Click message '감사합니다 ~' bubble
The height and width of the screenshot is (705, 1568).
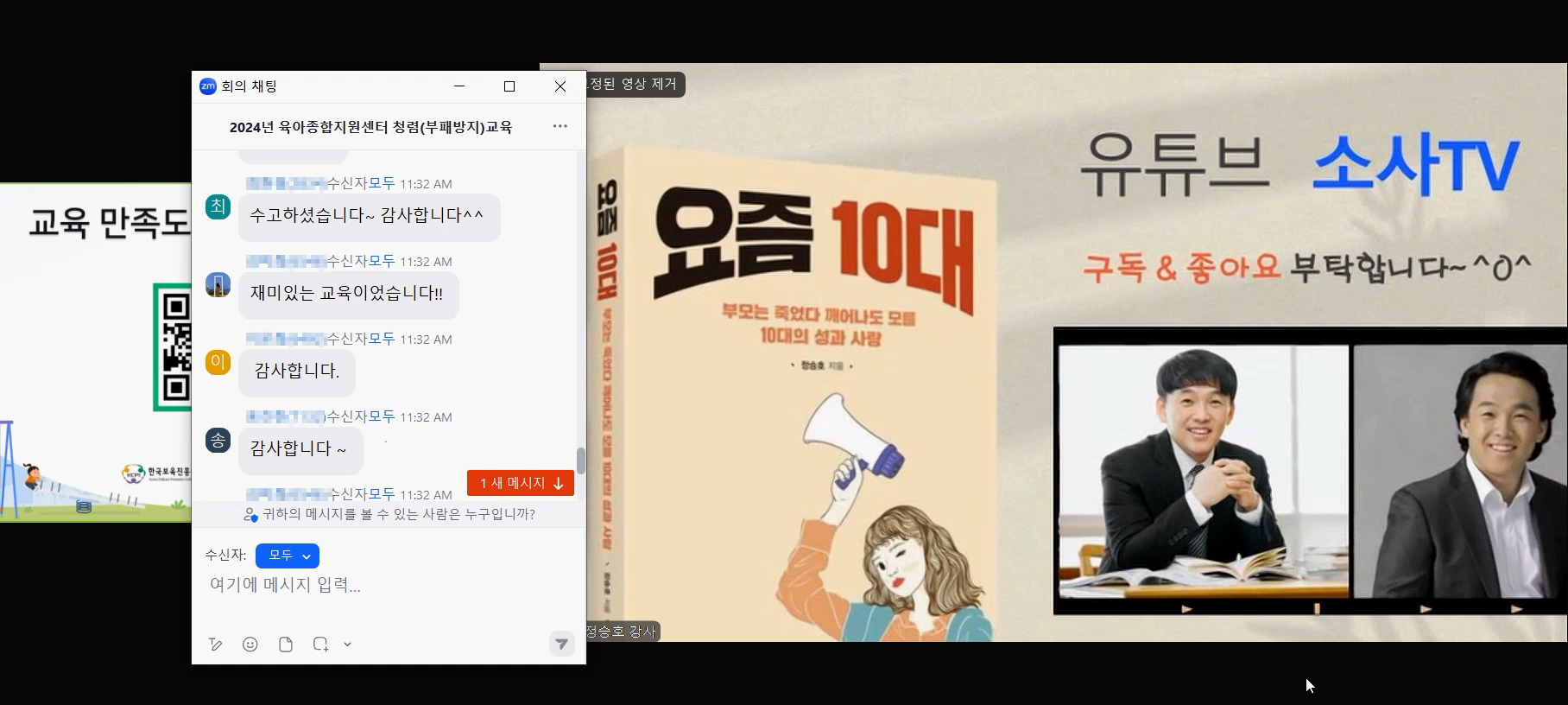tap(300, 449)
